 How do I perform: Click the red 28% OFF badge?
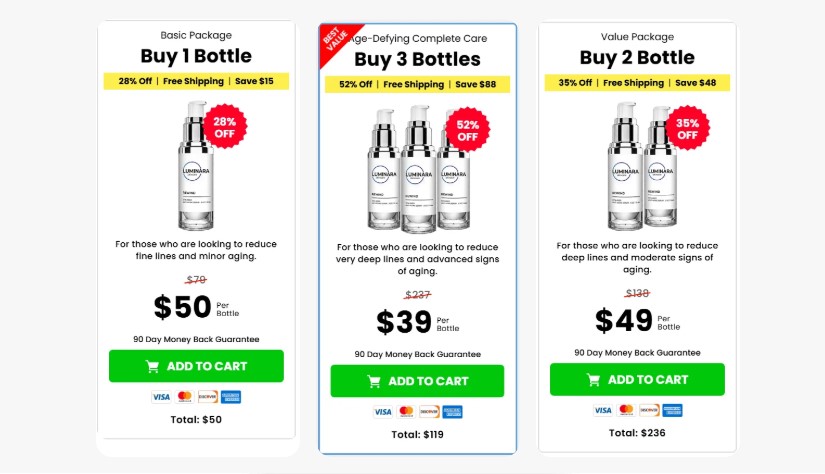[x=225, y=127]
